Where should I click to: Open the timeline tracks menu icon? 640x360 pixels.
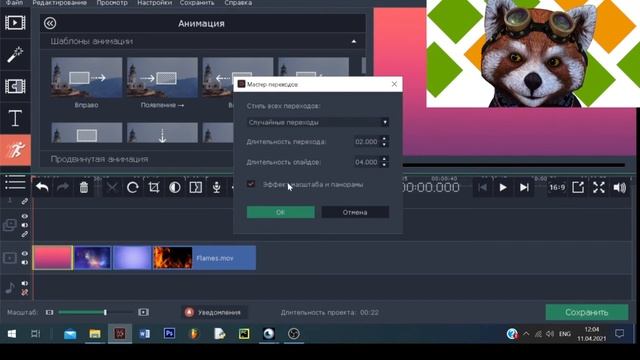click(15, 182)
